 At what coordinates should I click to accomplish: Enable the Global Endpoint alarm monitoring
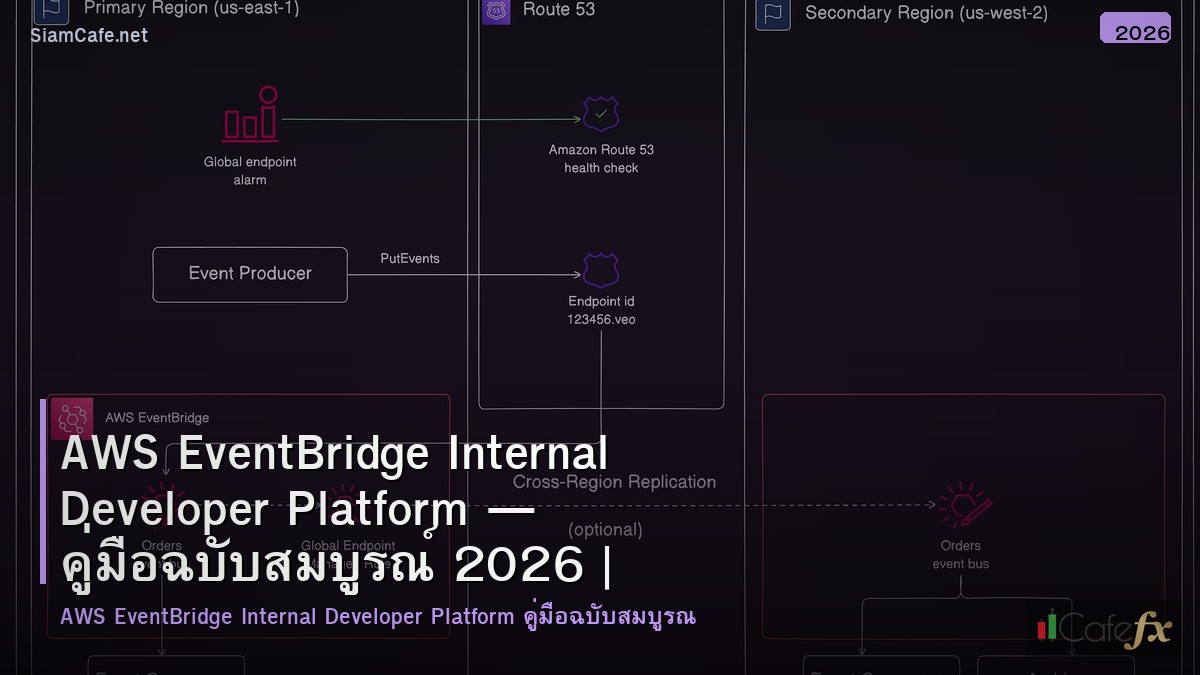point(250,113)
